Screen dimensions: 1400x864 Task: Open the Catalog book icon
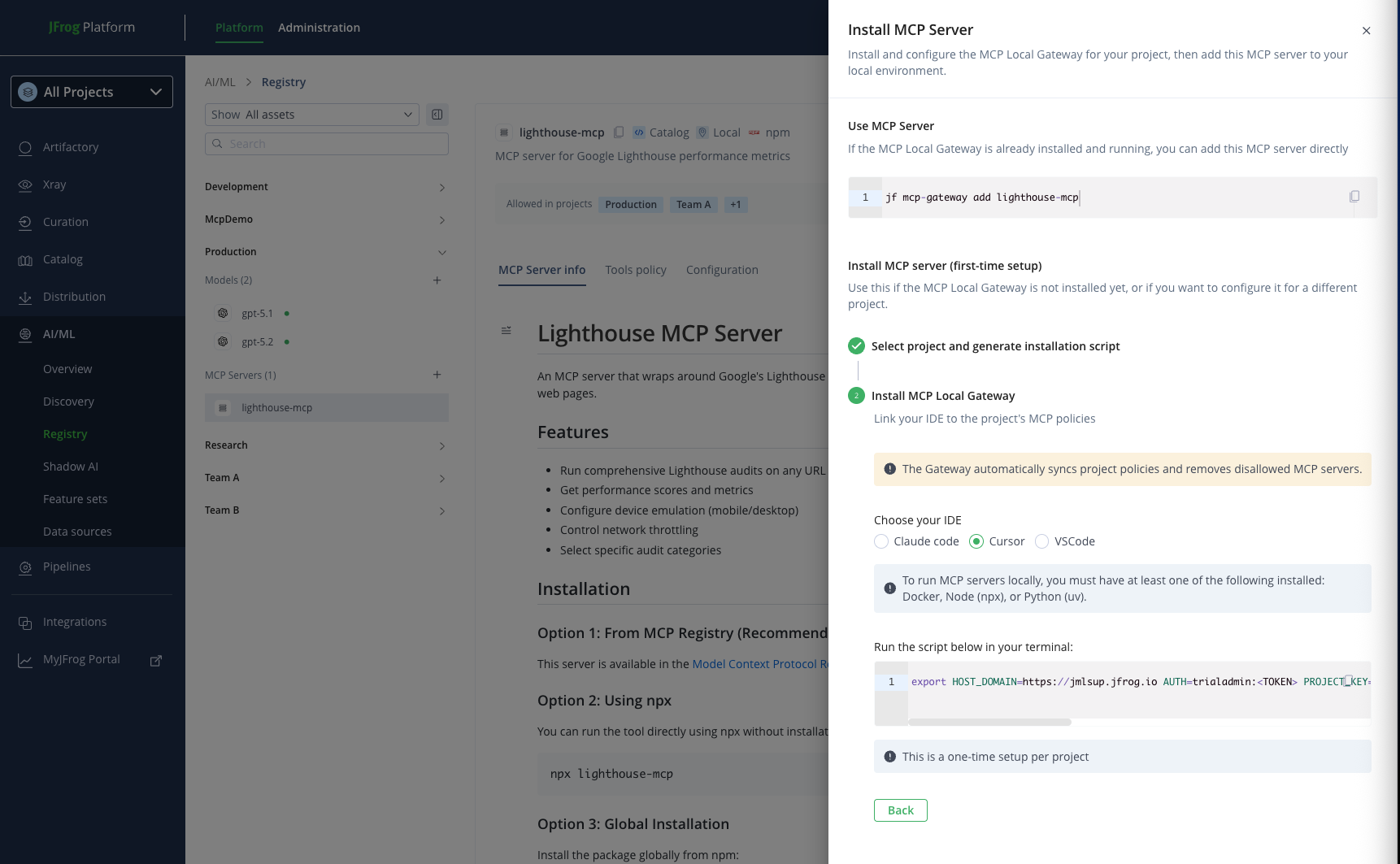25,260
